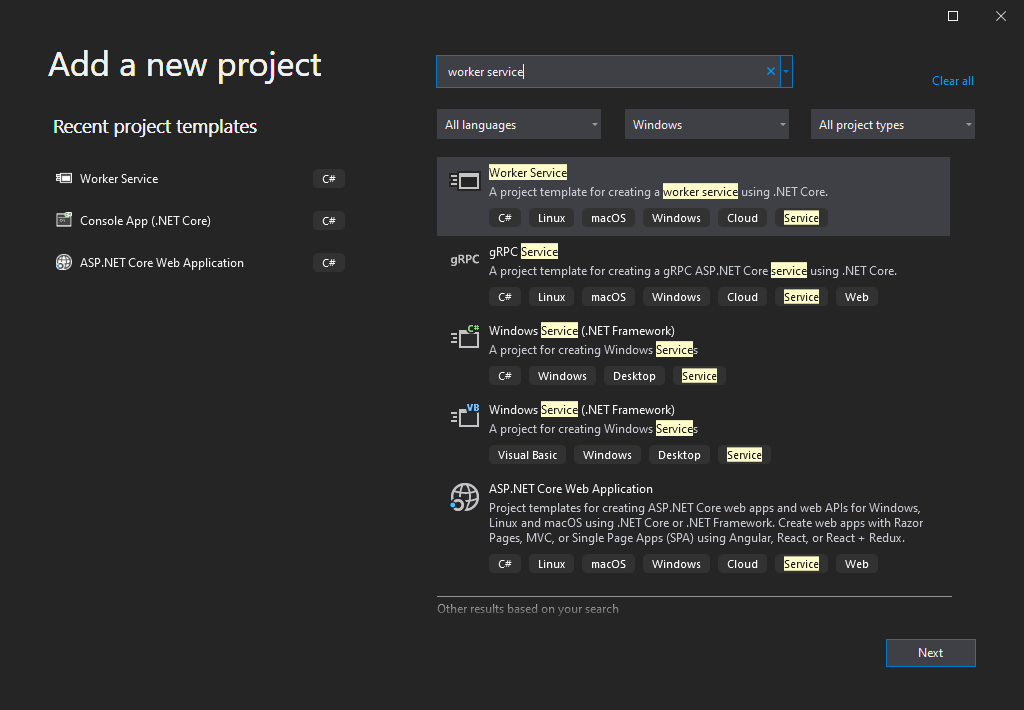Close the Add a new project dialog
Viewport: 1024px width, 710px height.
point(1000,16)
